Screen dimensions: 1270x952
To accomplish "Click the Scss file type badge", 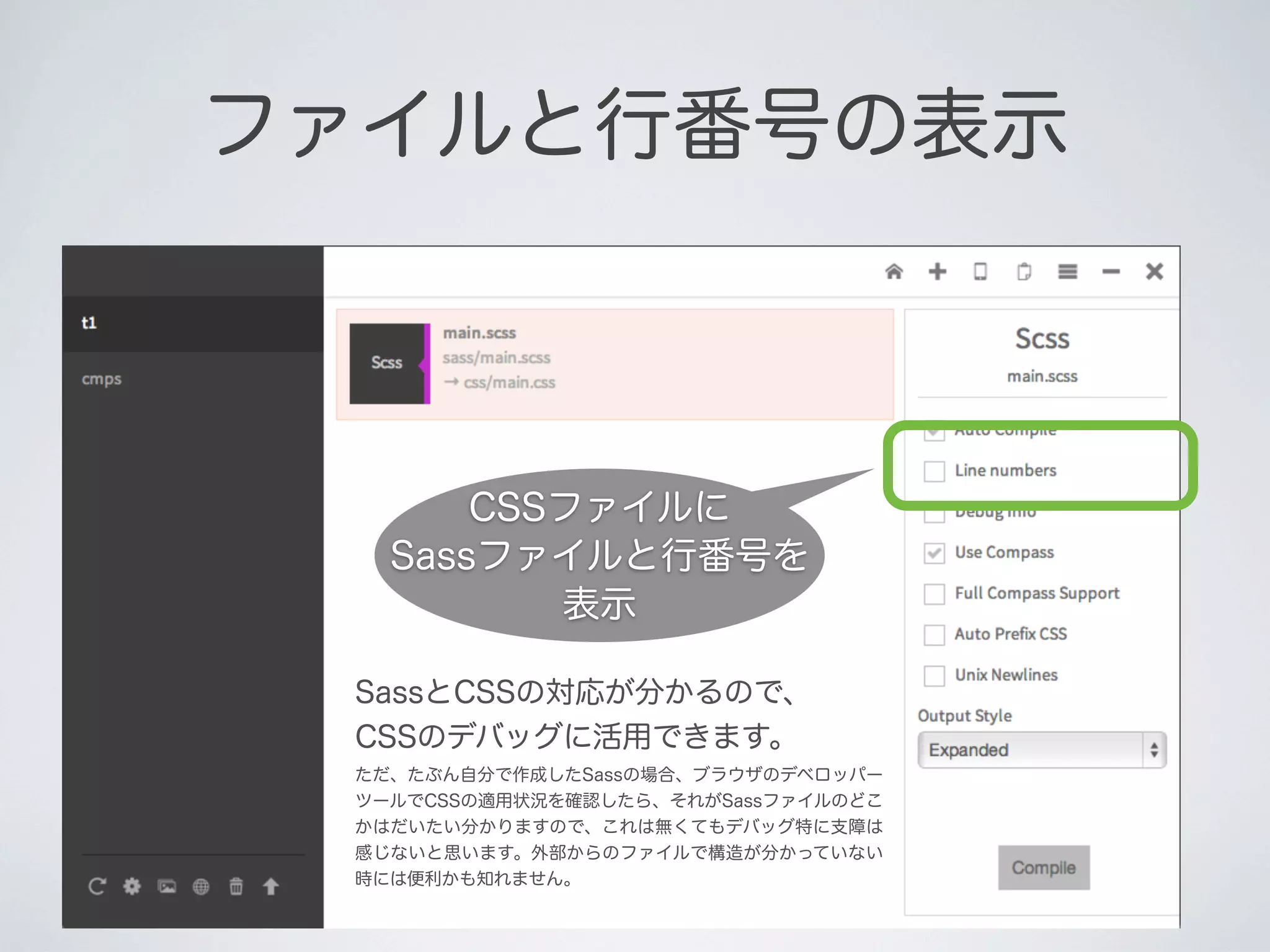I will (x=389, y=364).
